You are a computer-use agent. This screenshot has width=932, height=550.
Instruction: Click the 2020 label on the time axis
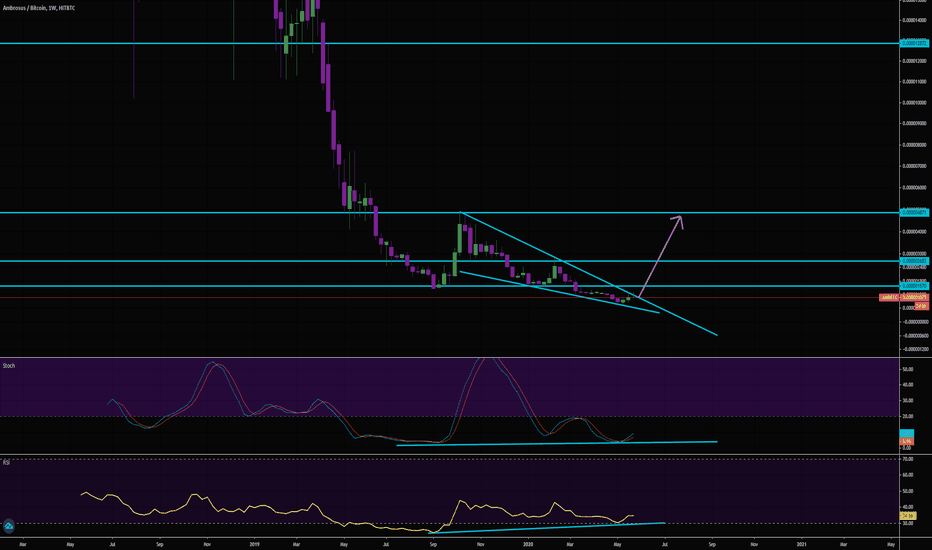point(528,544)
